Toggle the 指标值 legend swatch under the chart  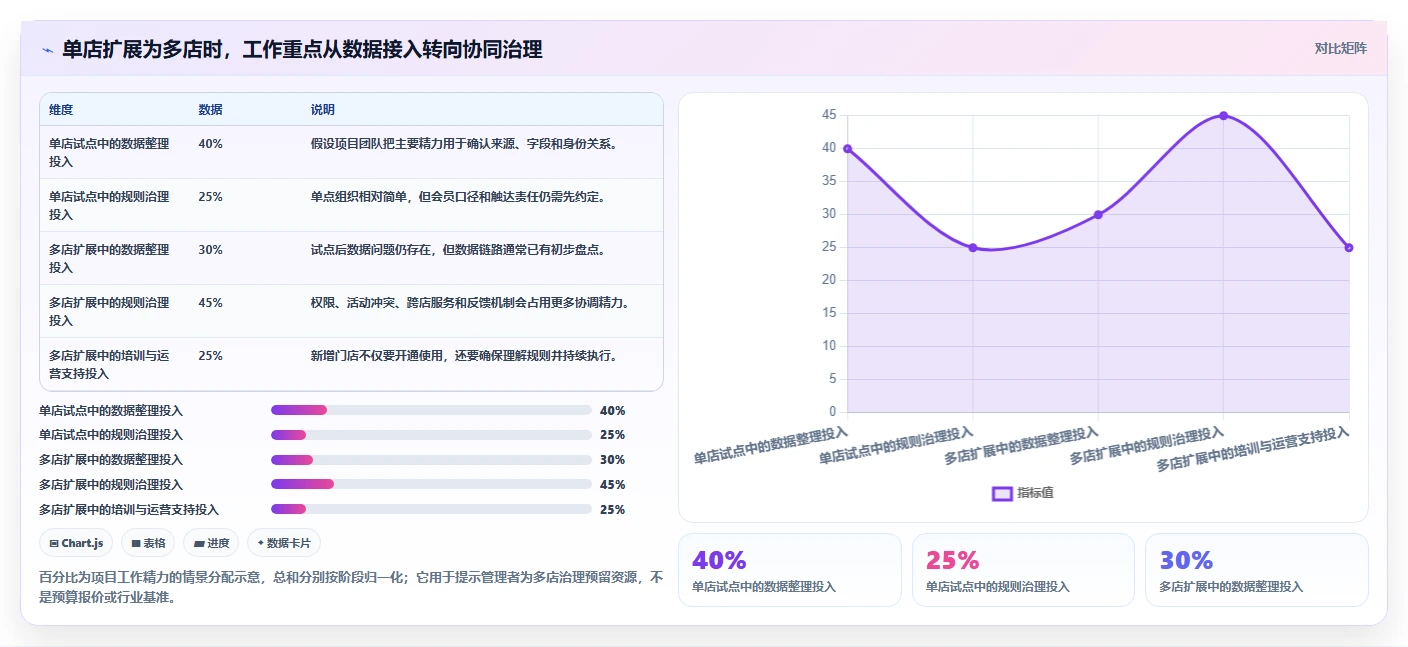1002,493
